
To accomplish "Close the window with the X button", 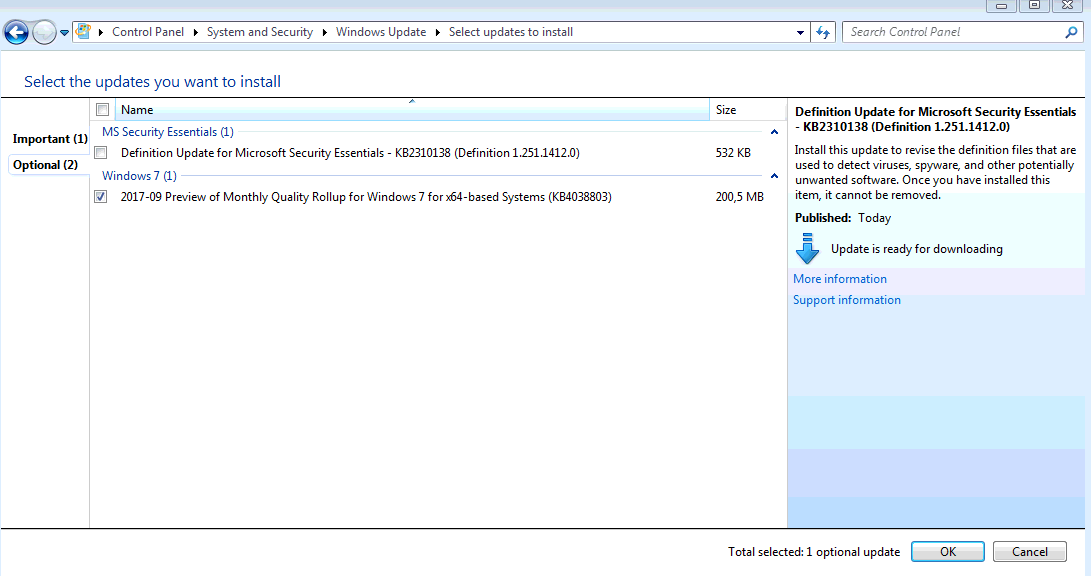I will pos(1067,6).
